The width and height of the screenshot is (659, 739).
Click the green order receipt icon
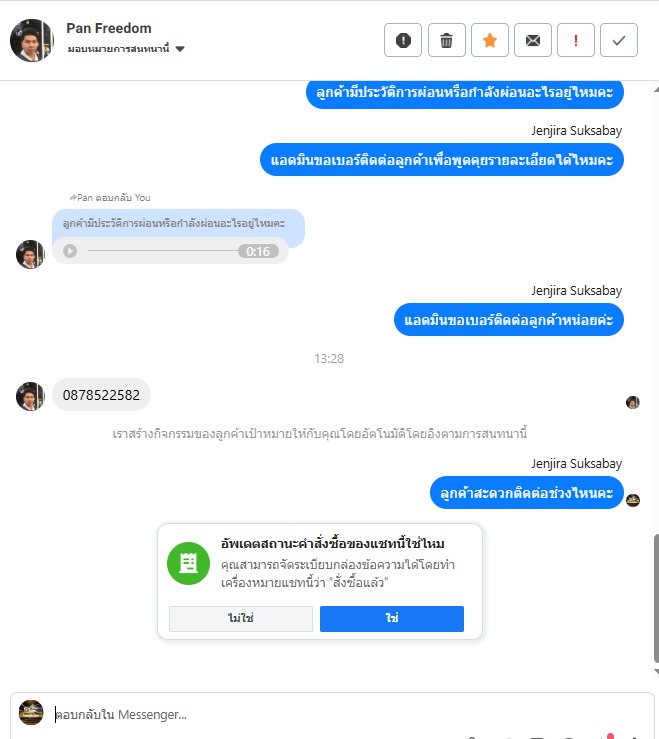tap(189, 563)
